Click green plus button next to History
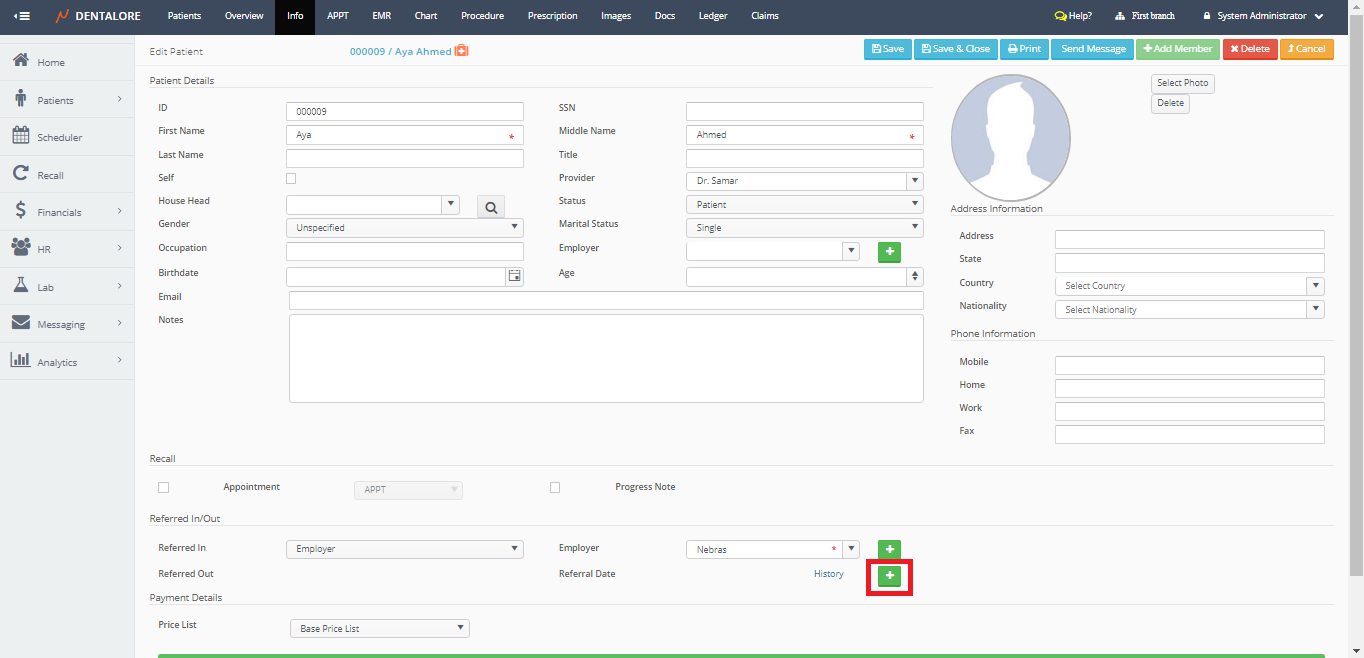This screenshot has height=658, width=1364. (889, 576)
